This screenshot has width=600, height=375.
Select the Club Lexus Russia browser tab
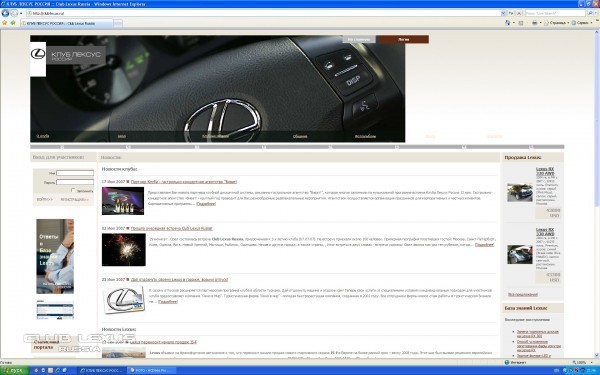pyautogui.click(x=67, y=23)
